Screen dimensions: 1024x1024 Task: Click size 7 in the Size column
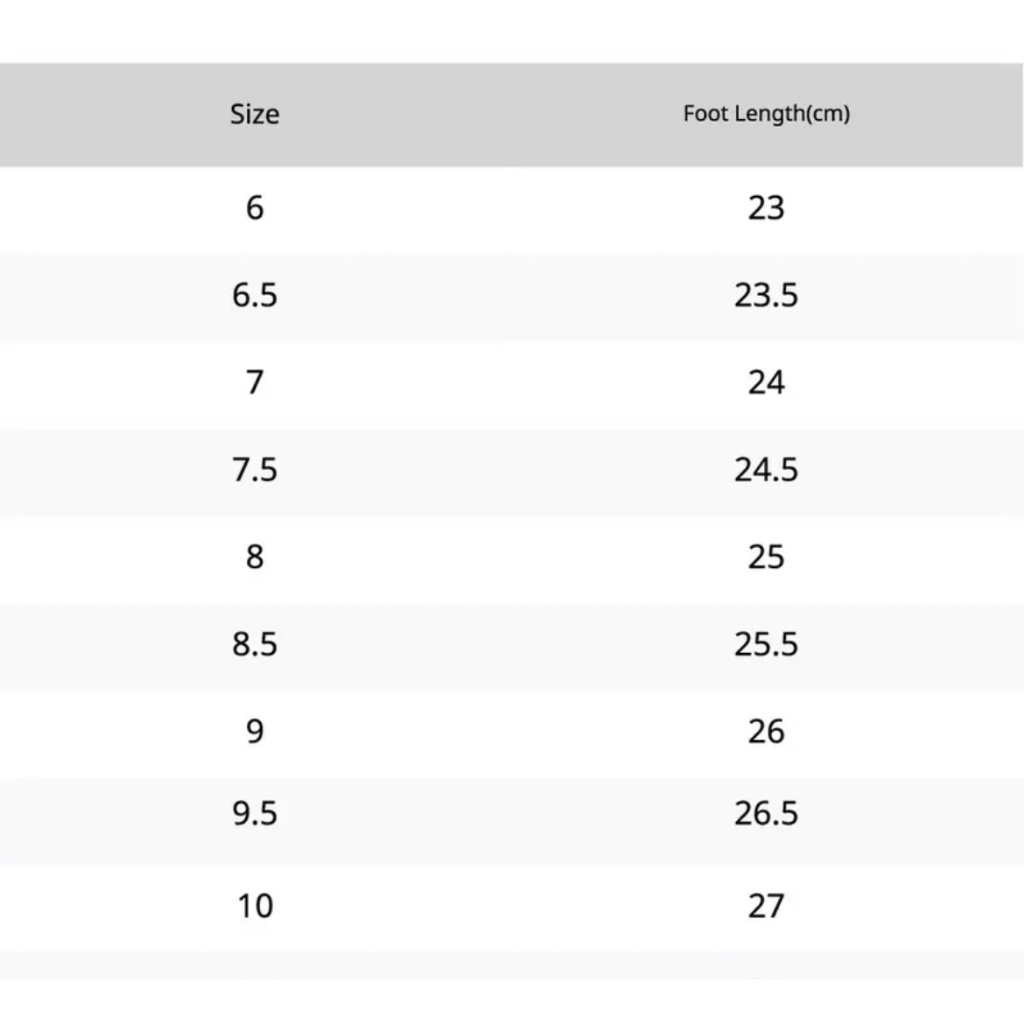[255, 382]
